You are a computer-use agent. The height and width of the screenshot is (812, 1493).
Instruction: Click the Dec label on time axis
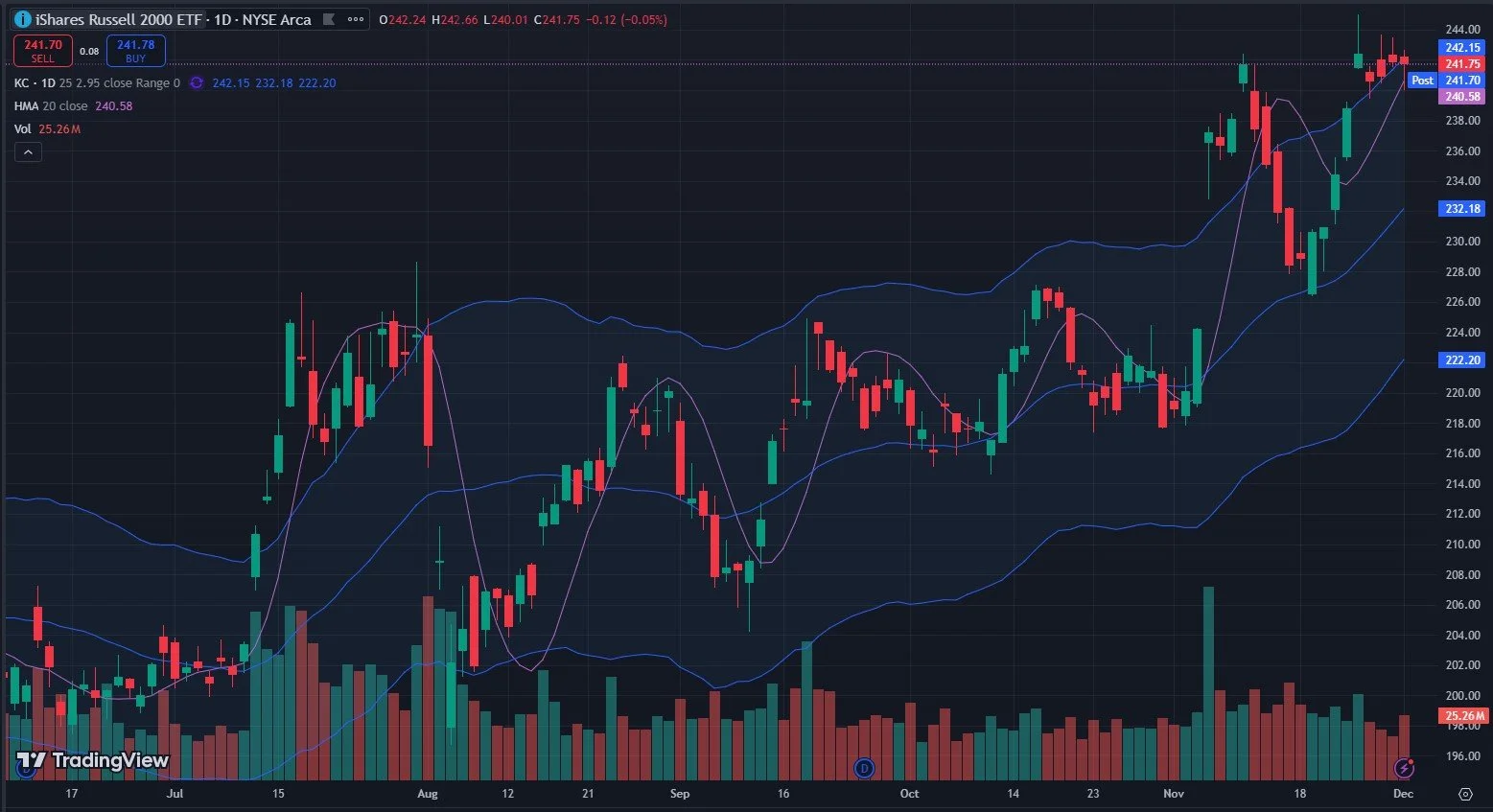[1403, 794]
